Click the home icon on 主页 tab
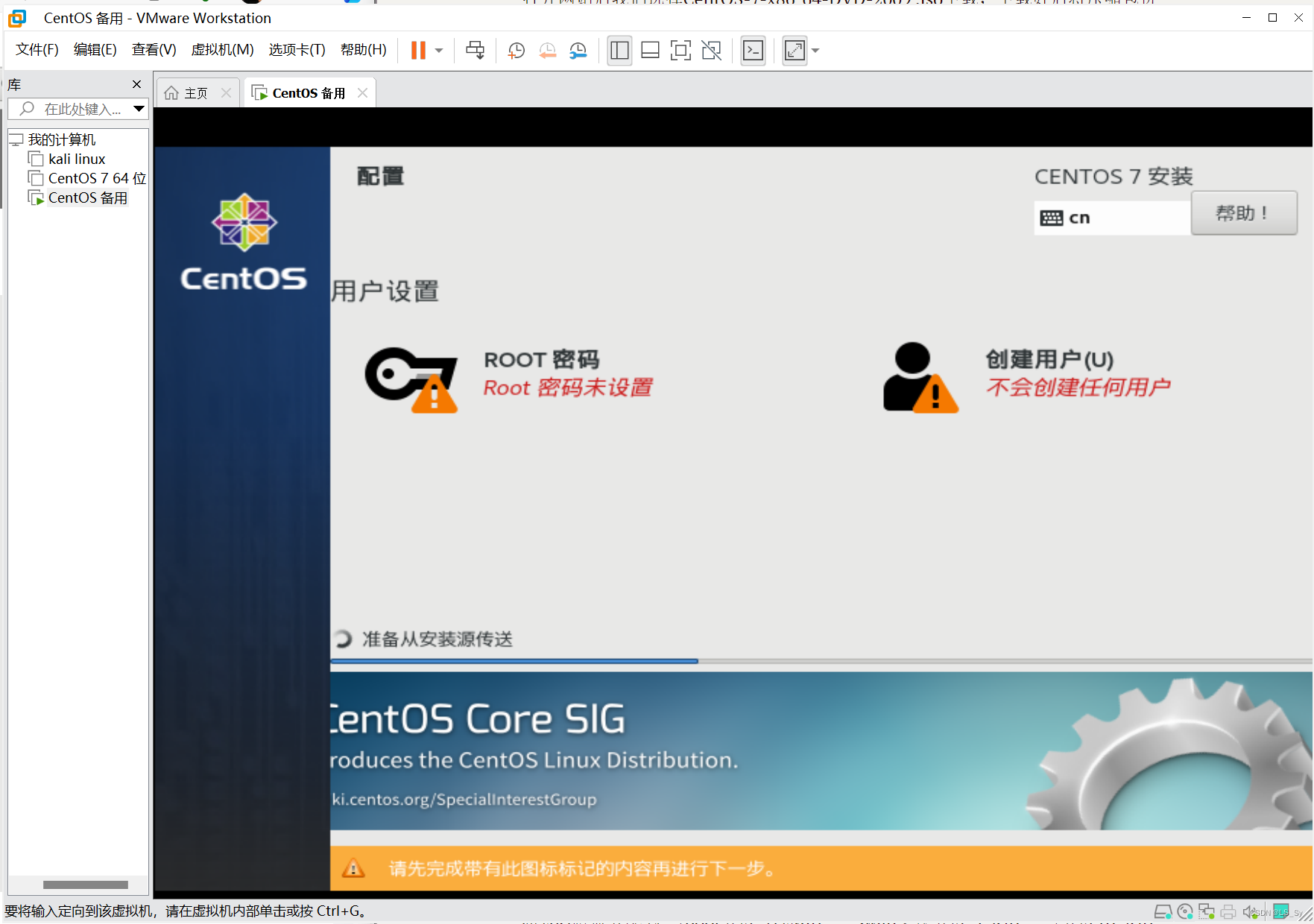 coord(171,93)
